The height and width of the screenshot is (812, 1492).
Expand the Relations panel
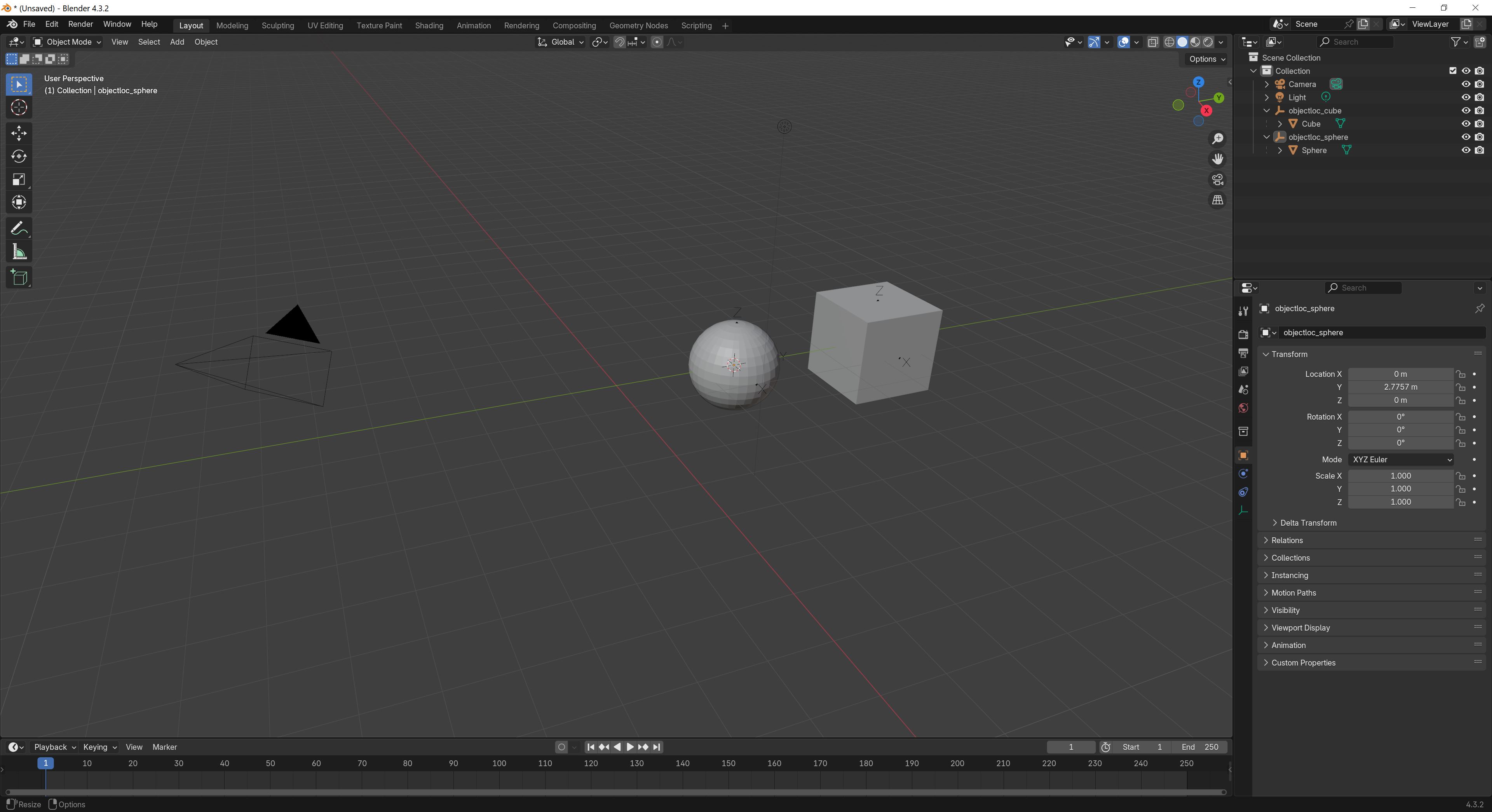click(1286, 540)
